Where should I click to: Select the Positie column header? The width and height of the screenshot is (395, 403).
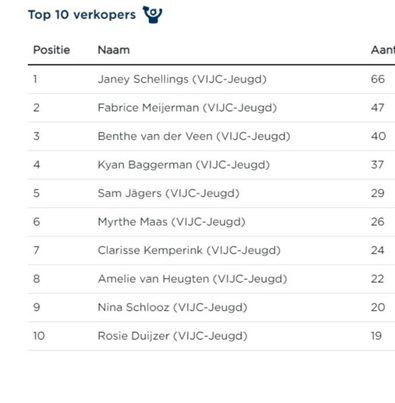click(x=51, y=50)
